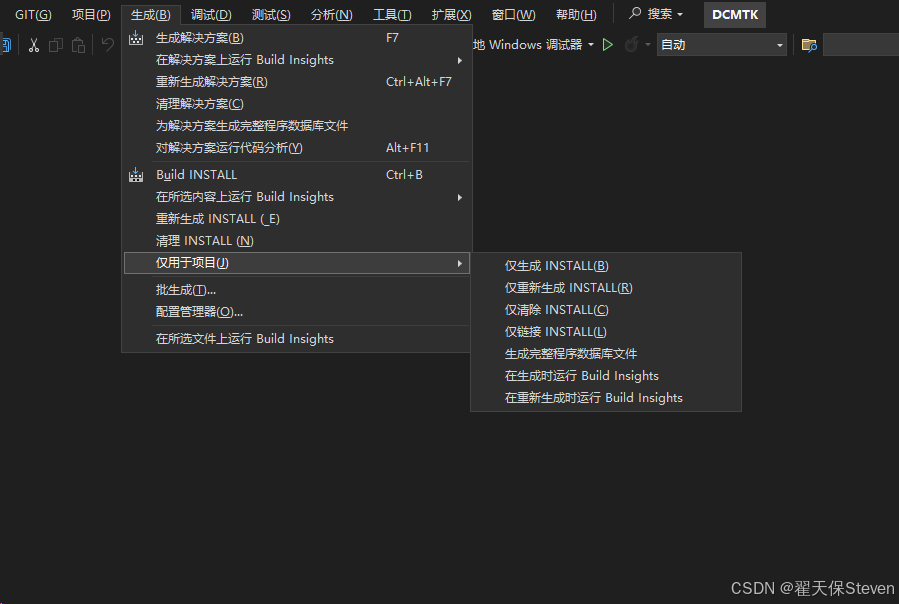Select 清理解决方案(C)
Viewport: 899px width, 604px height.
pos(296,104)
